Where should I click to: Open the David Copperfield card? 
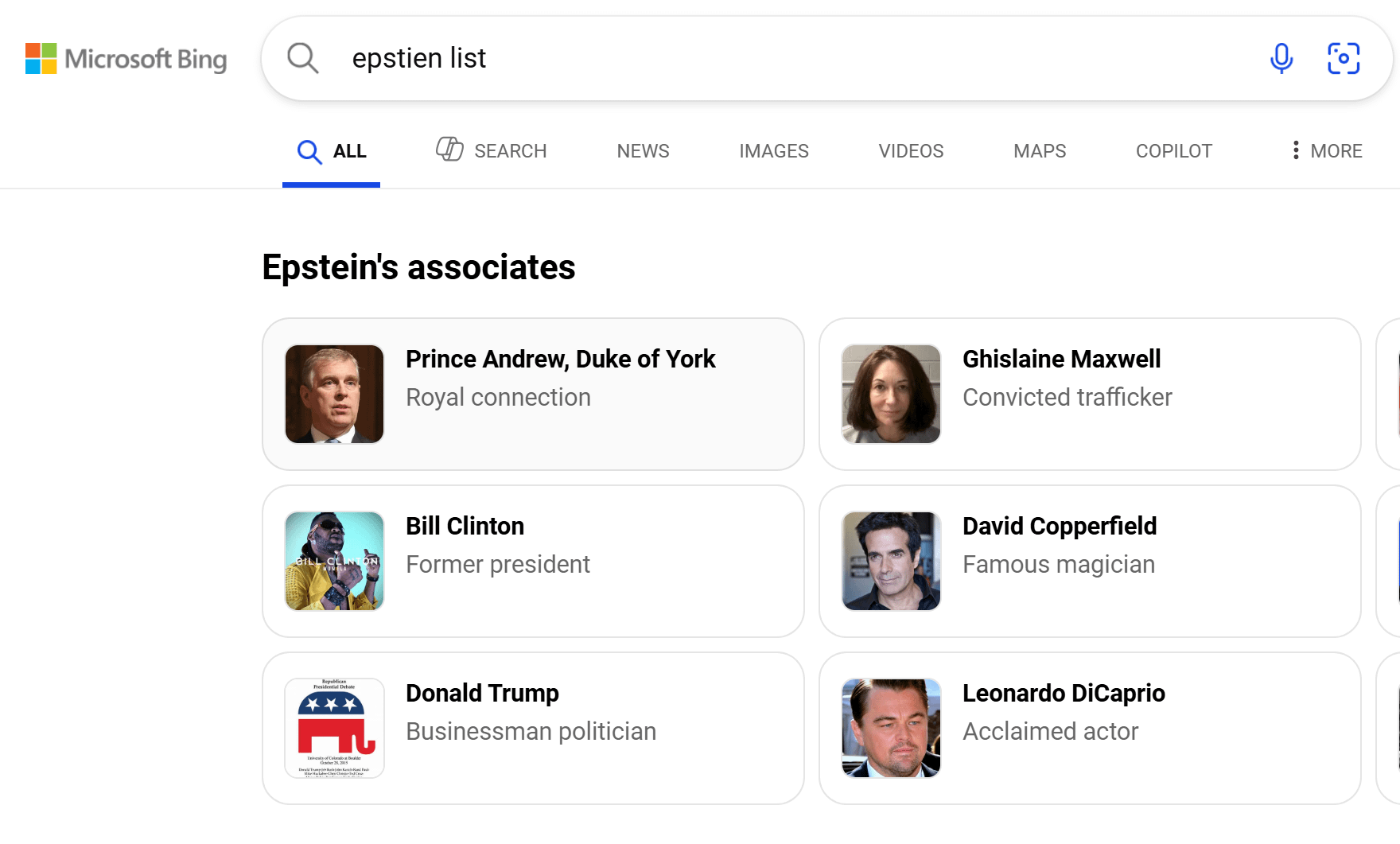[x=1090, y=561]
